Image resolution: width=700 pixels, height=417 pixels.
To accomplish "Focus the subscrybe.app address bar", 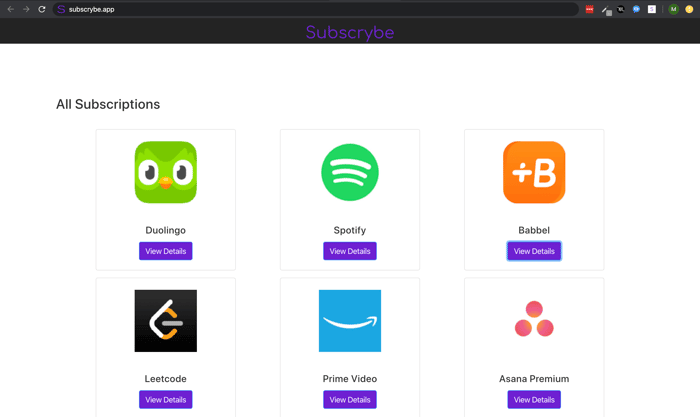I will tap(316, 9).
